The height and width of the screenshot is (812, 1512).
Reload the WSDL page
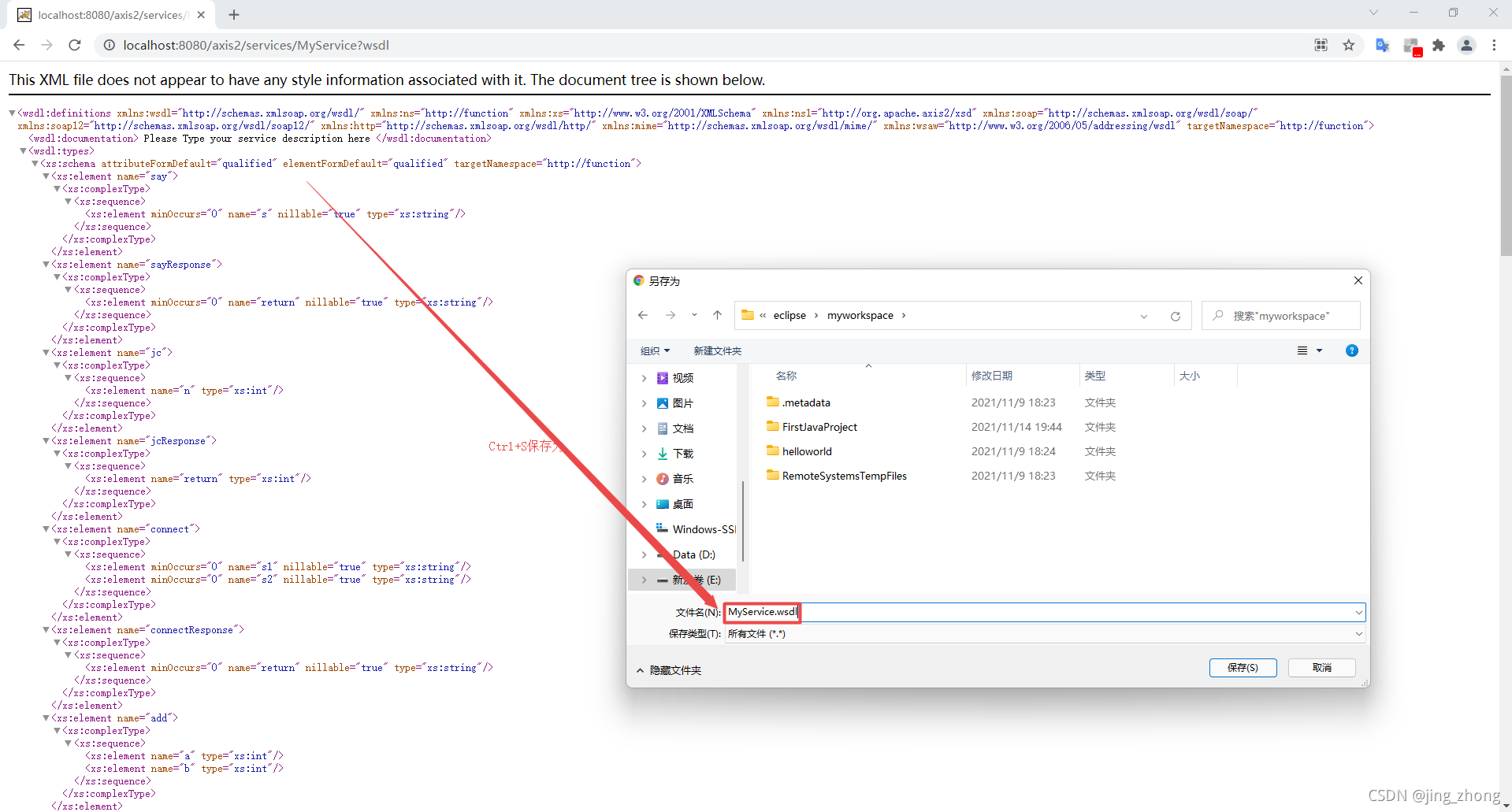[x=75, y=45]
